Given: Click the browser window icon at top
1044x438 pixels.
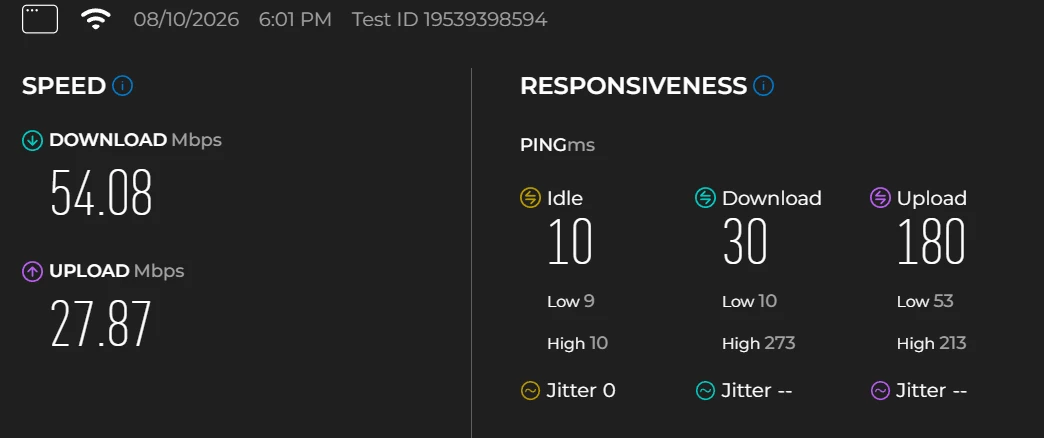Looking at the screenshot, I should point(40,19).
